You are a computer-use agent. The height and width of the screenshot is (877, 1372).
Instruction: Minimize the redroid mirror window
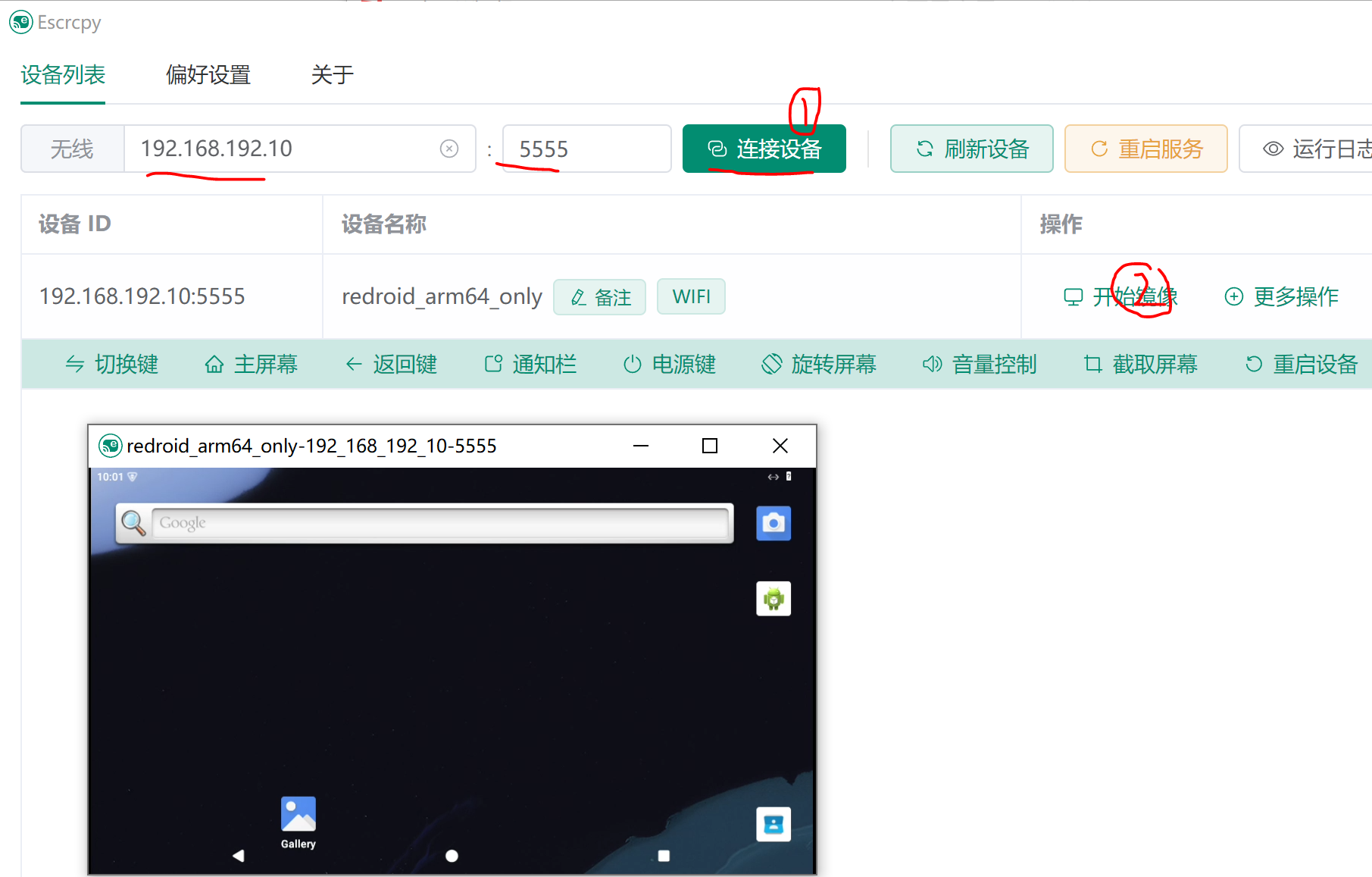tap(641, 446)
